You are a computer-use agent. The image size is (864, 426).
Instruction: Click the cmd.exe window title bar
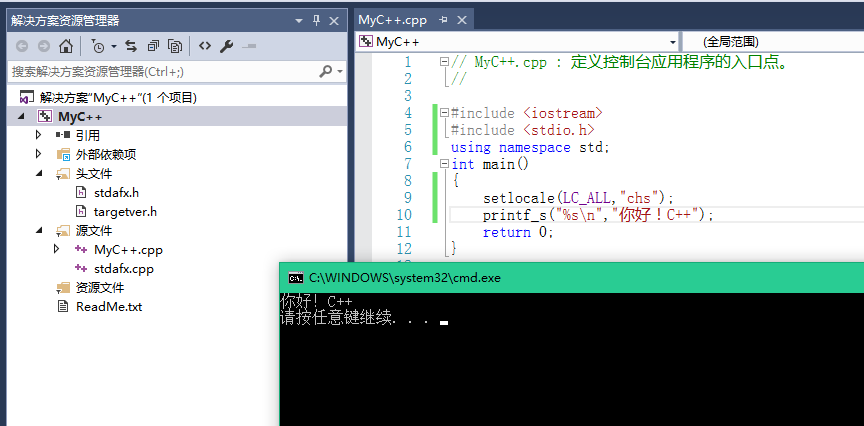pyautogui.click(x=571, y=278)
